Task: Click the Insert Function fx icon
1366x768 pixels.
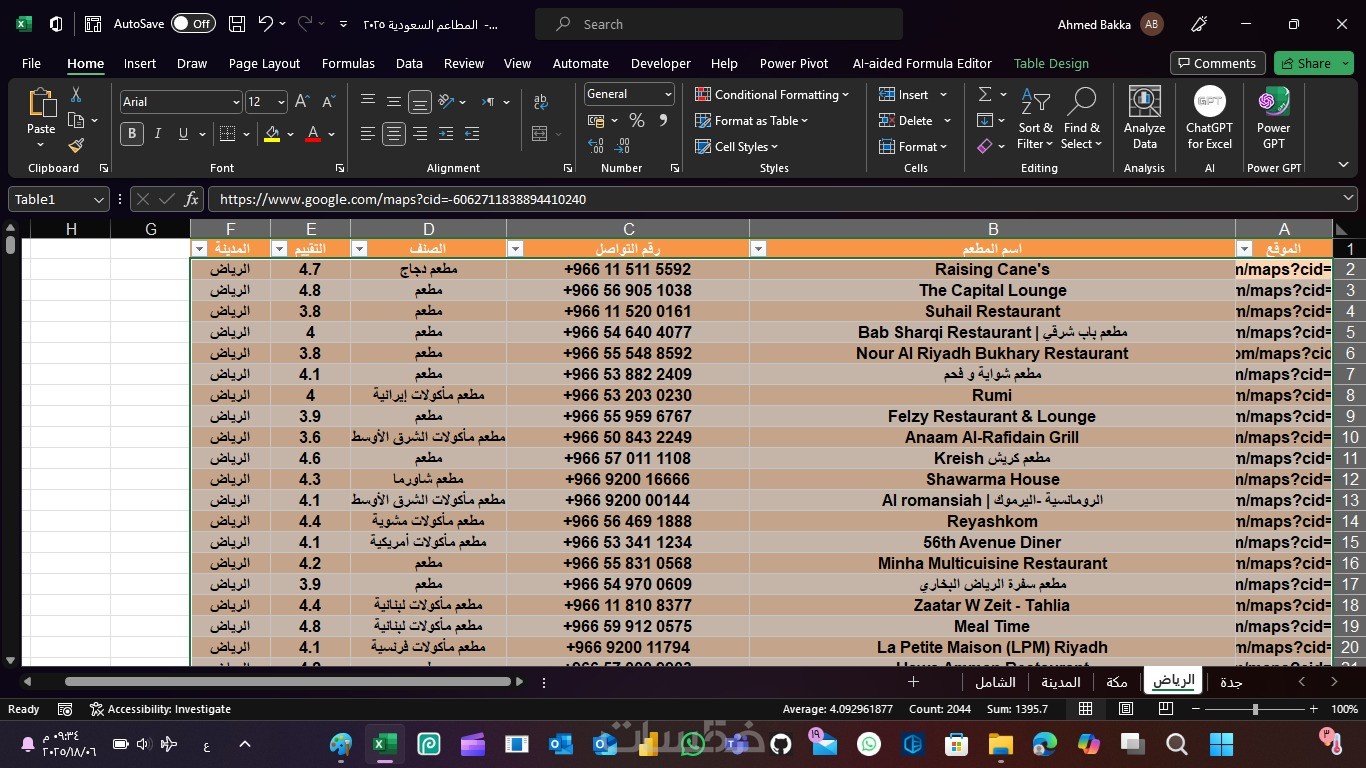Action: (192, 199)
